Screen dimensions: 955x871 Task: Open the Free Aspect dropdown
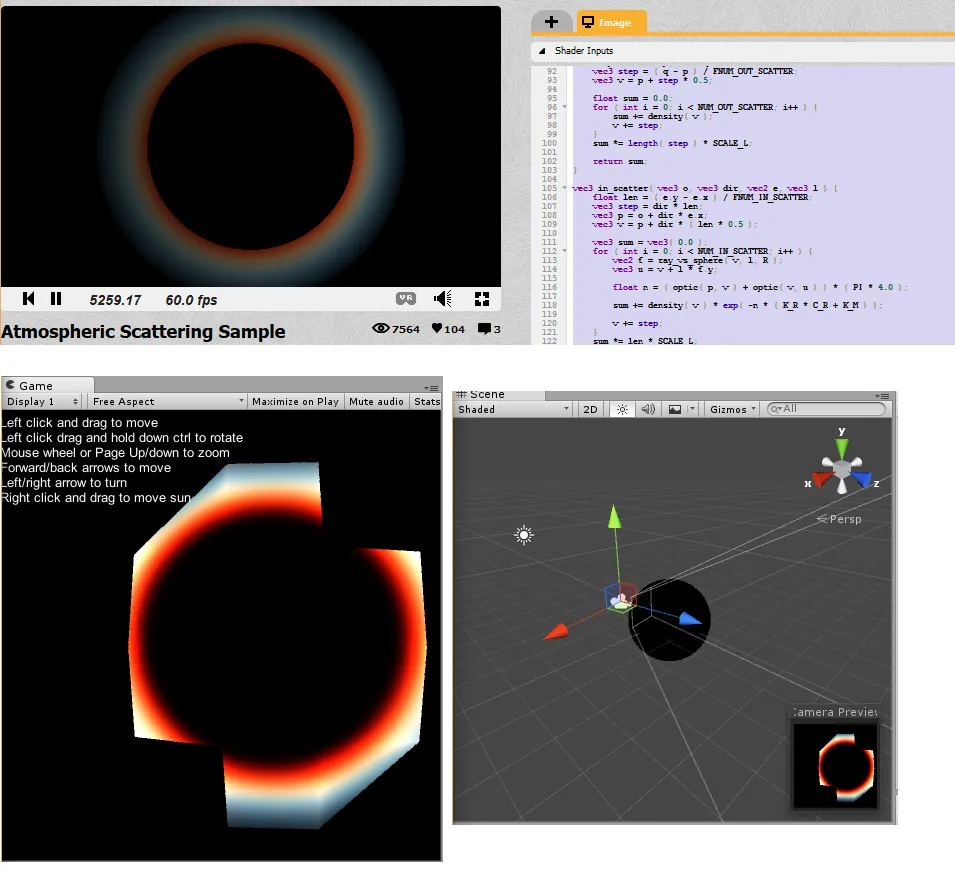[x=167, y=402]
